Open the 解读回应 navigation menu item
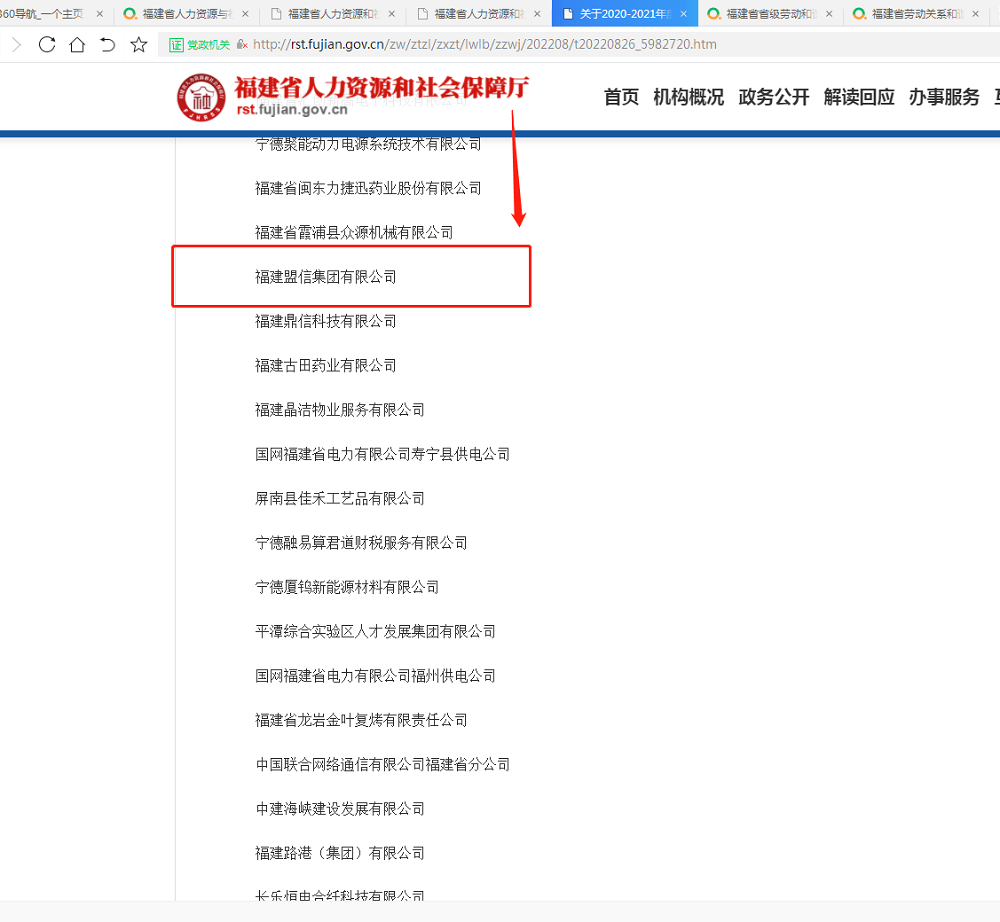1000x922 pixels. coord(859,97)
